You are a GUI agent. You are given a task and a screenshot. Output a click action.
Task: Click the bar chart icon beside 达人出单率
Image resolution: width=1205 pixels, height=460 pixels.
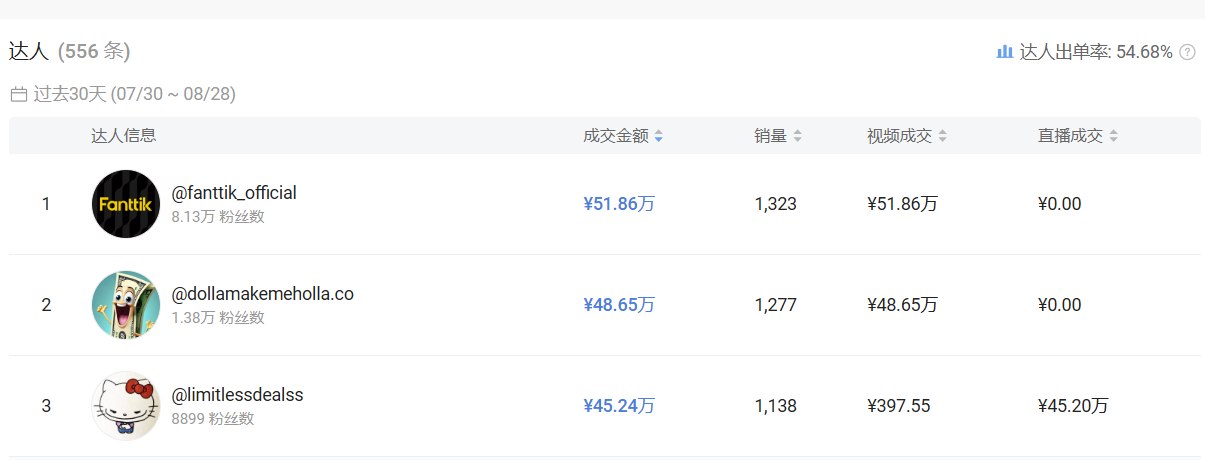click(1005, 52)
